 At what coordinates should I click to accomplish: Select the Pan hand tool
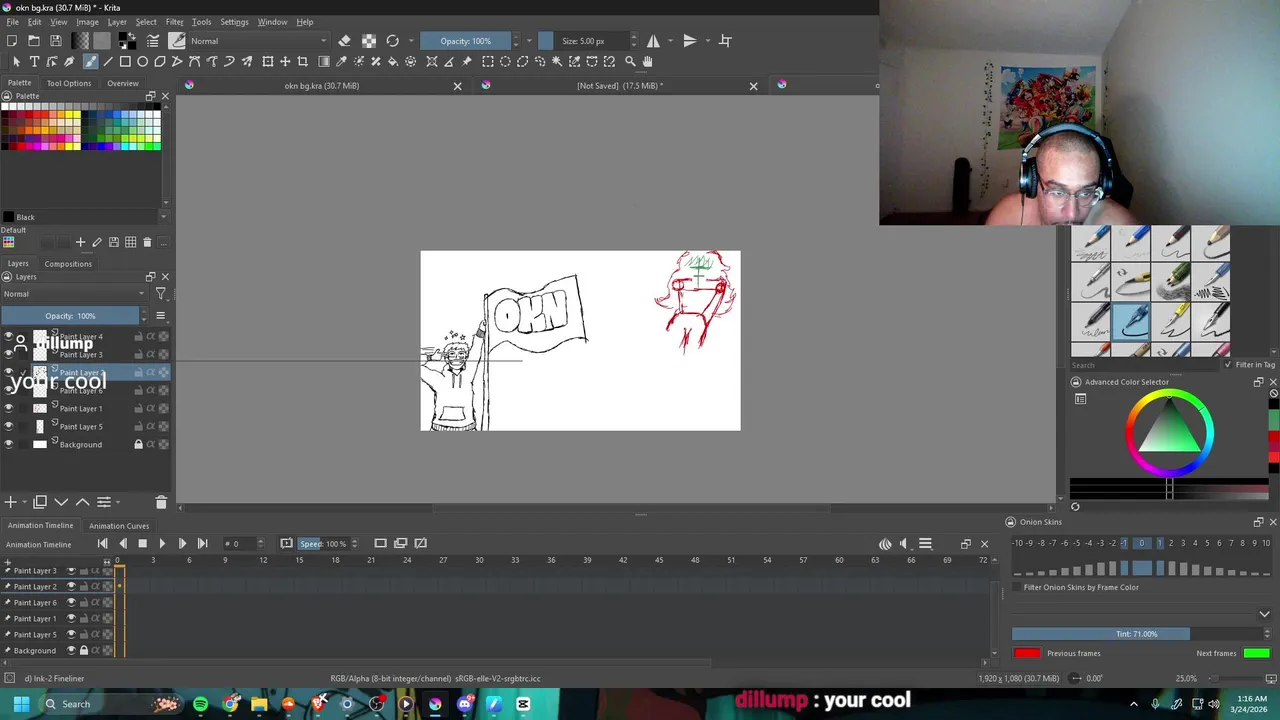click(647, 62)
